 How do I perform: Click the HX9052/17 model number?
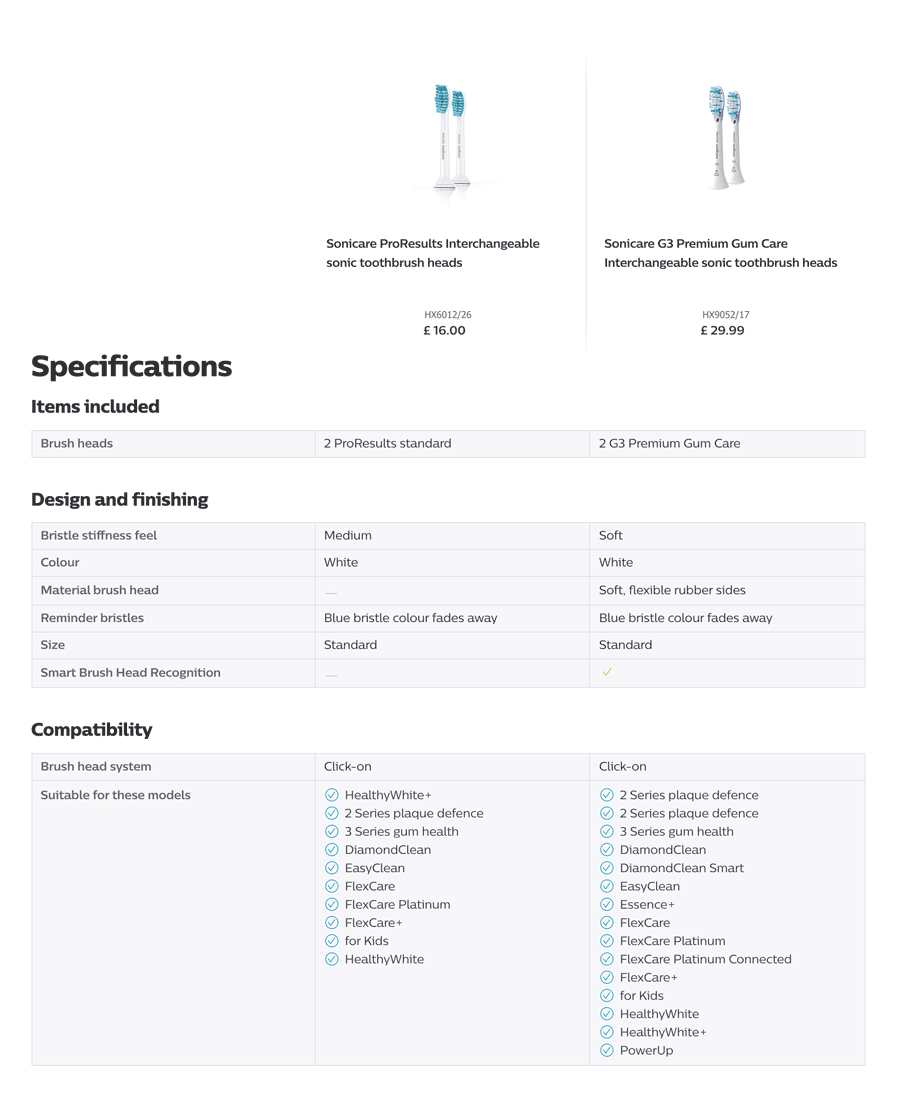click(725, 315)
